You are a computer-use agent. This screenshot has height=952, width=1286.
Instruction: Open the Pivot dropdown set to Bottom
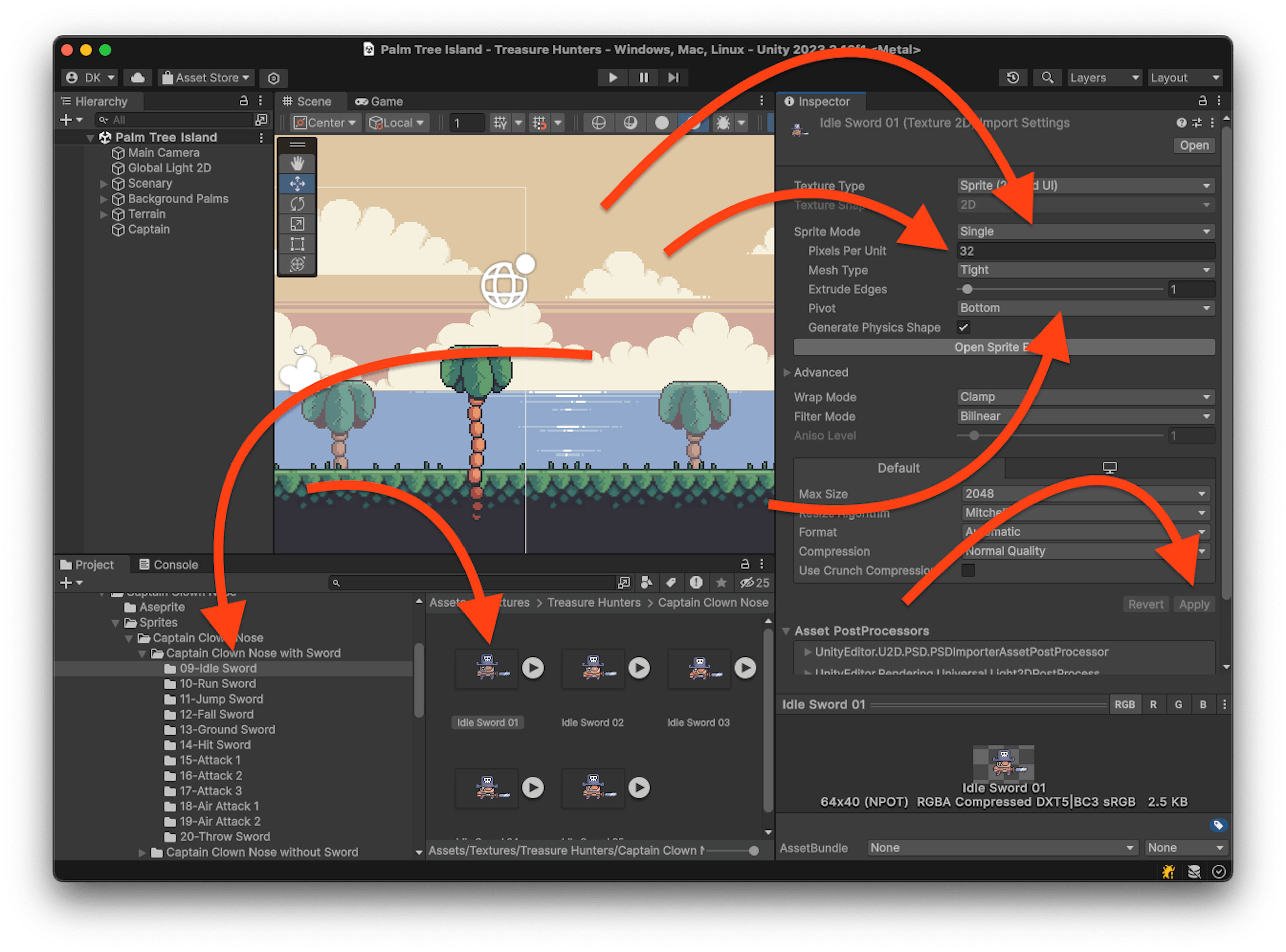click(1085, 308)
